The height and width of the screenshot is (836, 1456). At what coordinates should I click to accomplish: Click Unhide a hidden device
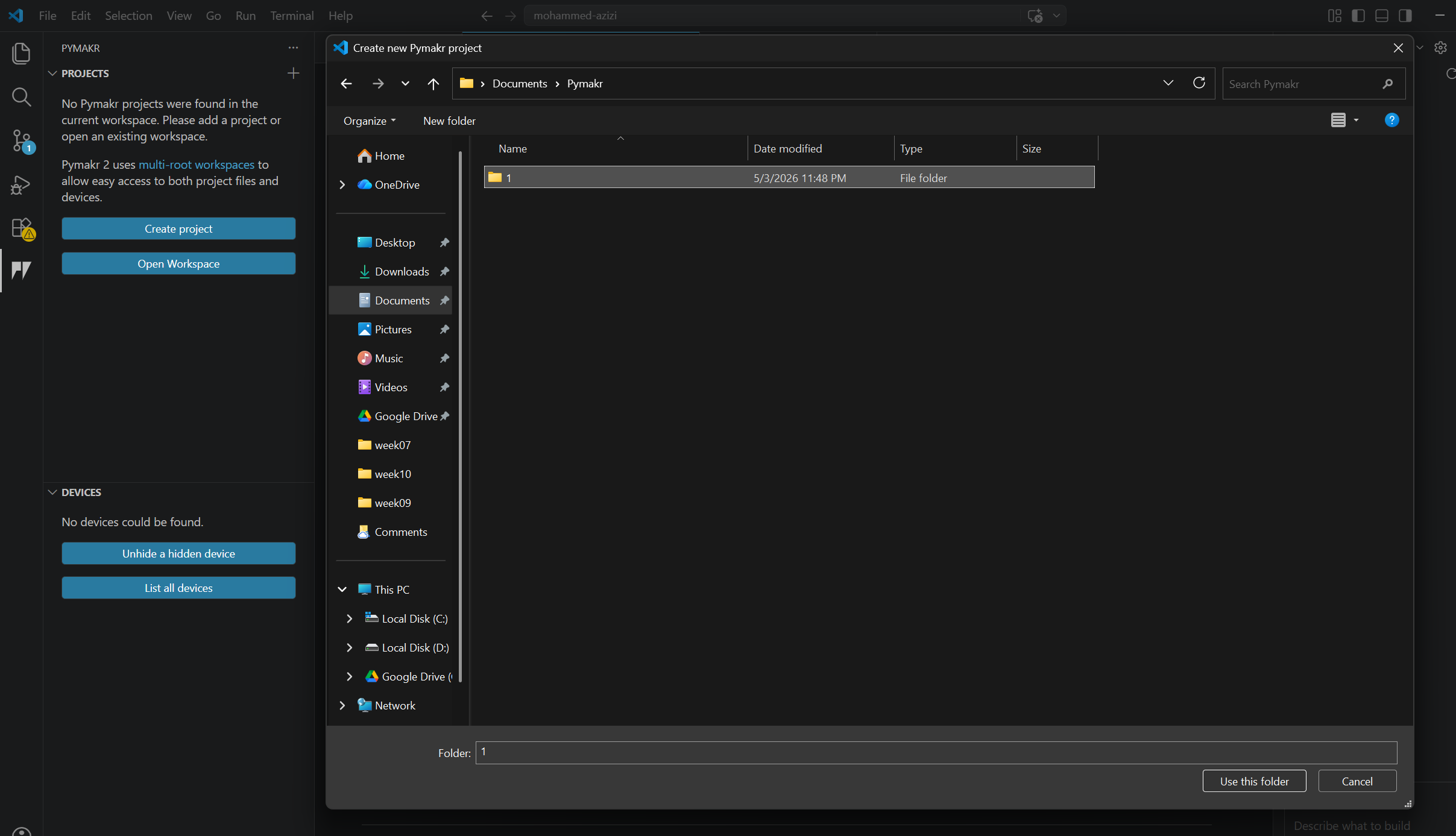[x=178, y=553]
